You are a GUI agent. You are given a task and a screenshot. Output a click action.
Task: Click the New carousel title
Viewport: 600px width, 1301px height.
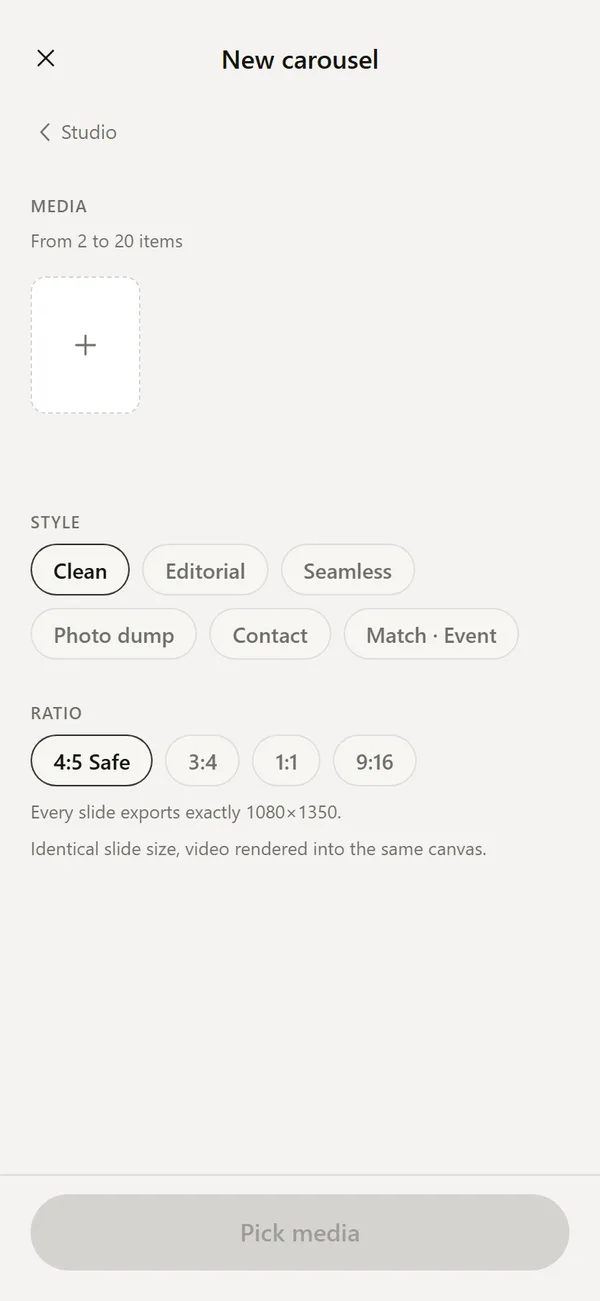click(x=300, y=60)
